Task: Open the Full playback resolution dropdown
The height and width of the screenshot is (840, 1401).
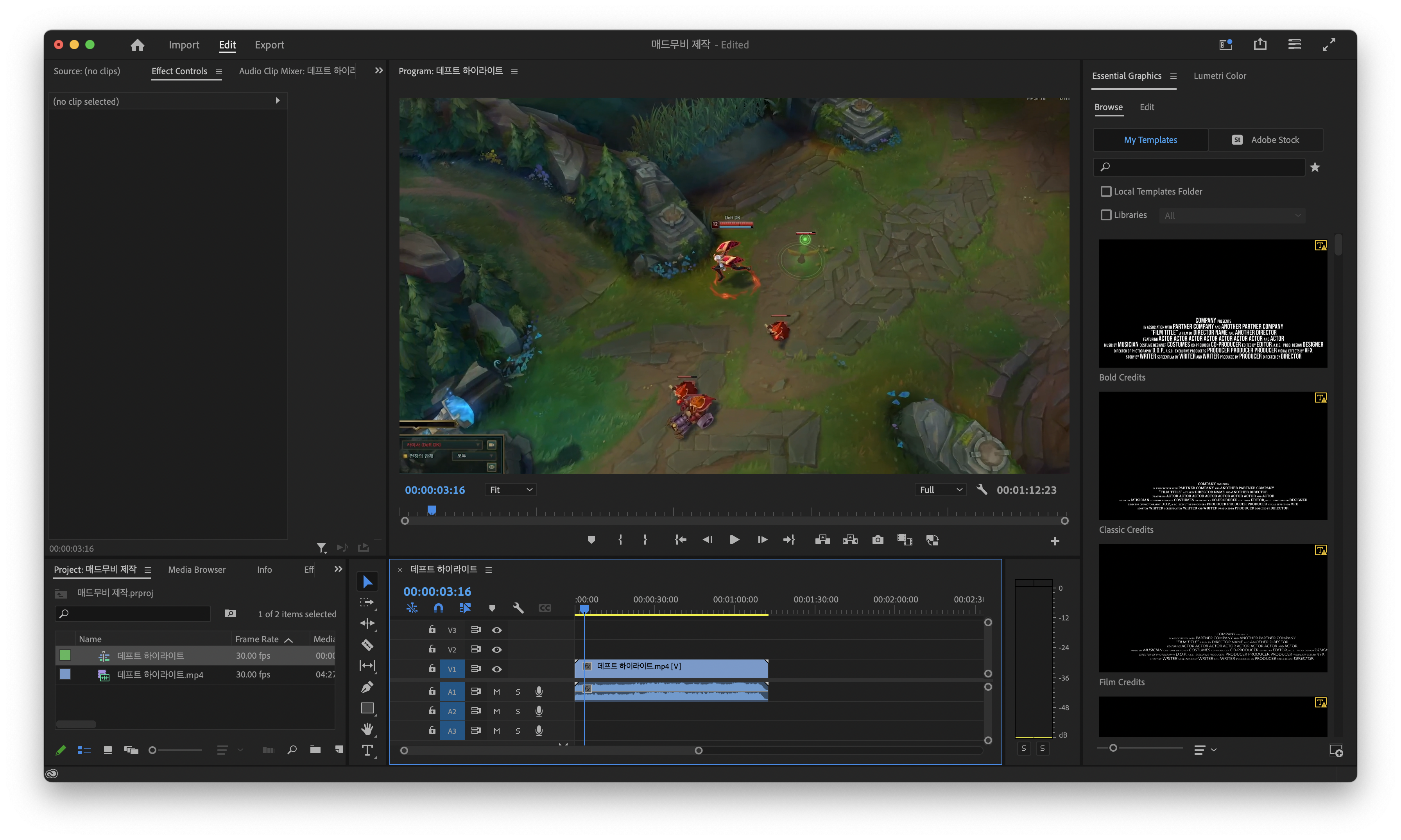Action: click(940, 490)
